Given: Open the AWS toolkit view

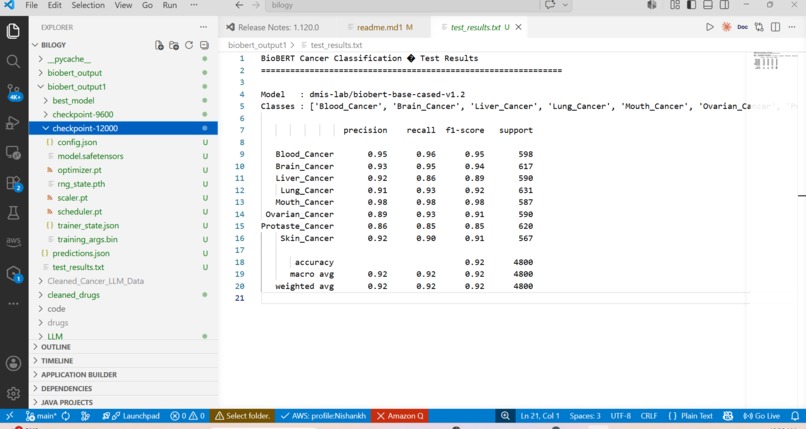Looking at the screenshot, I should (x=13, y=241).
